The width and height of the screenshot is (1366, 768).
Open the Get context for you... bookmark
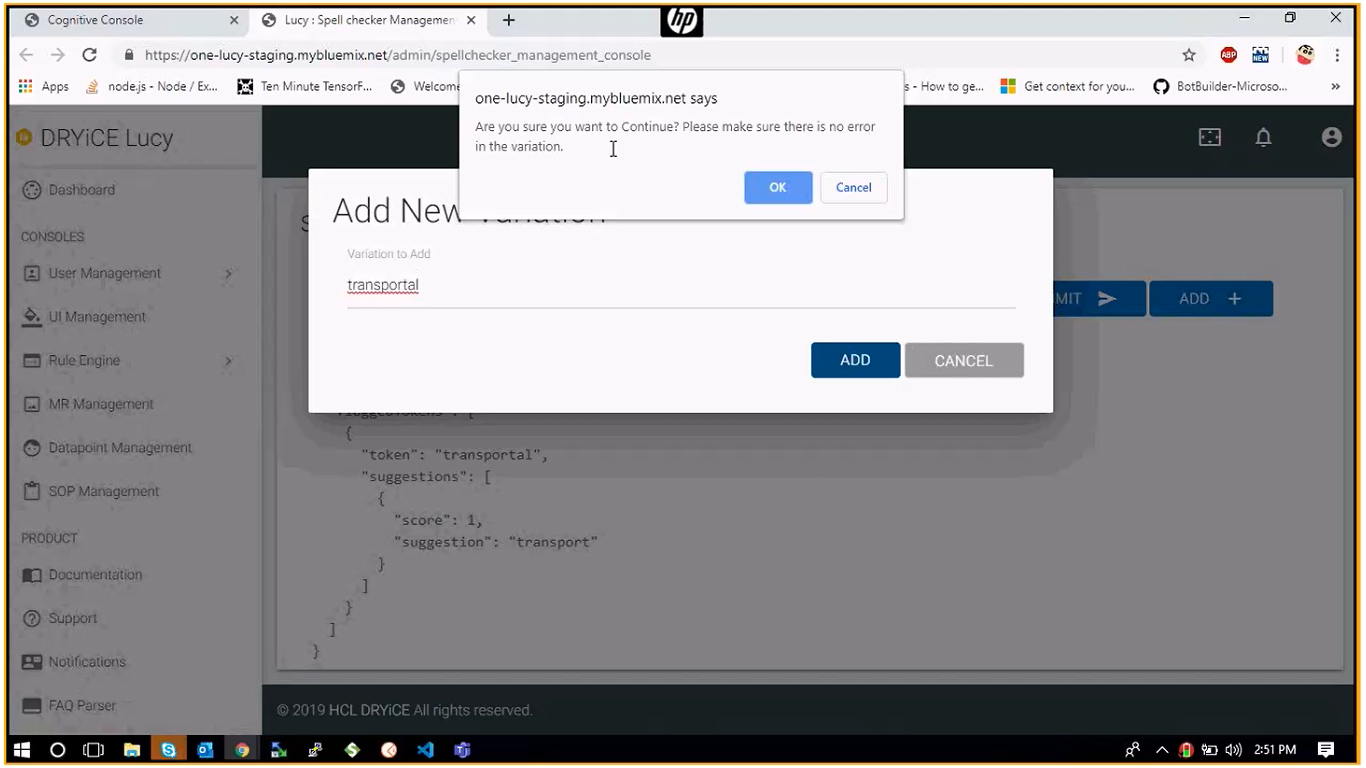pyautogui.click(x=1068, y=87)
